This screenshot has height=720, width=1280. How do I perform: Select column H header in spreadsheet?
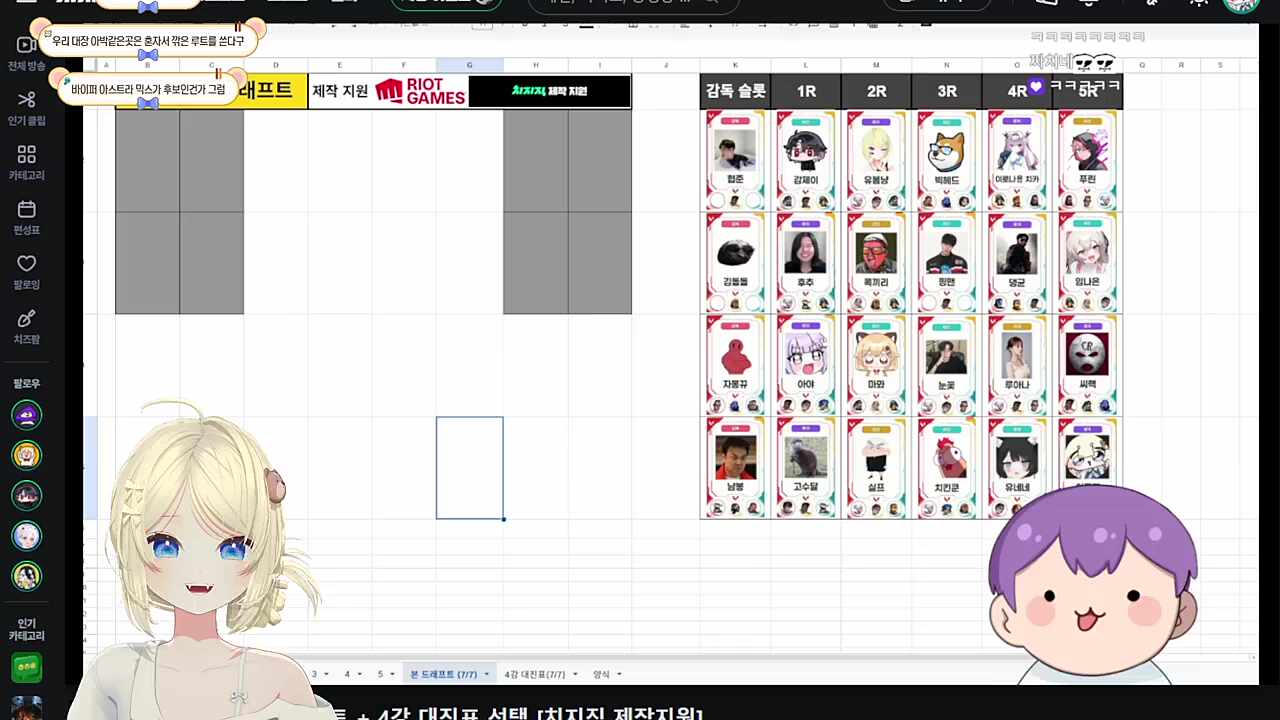coord(535,65)
